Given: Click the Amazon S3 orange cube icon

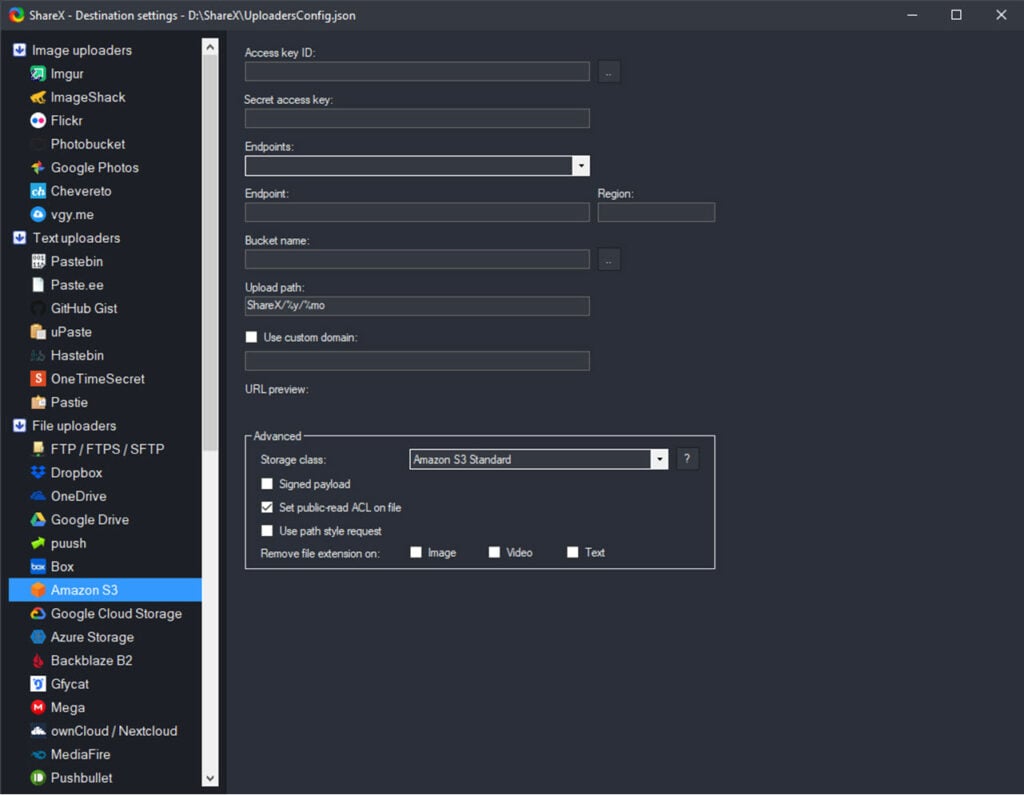Looking at the screenshot, I should click(38, 591).
